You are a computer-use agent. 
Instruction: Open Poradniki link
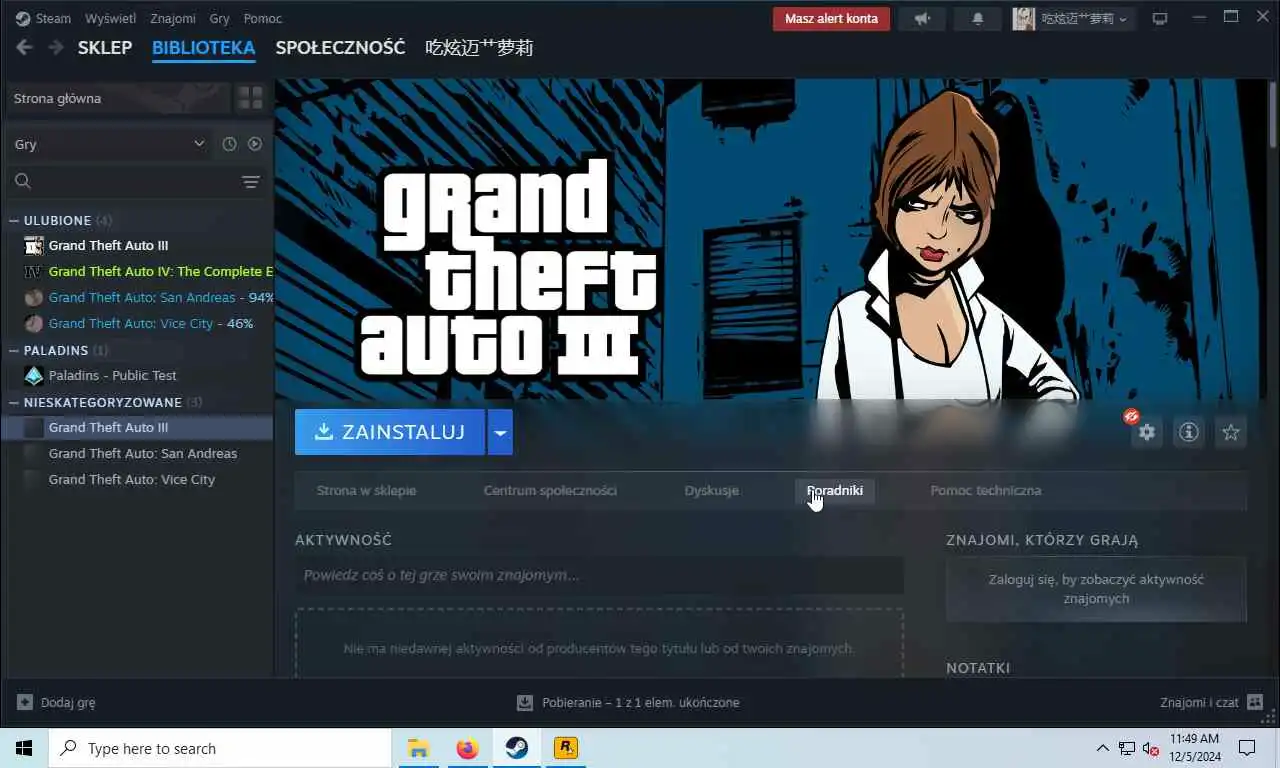(835, 490)
